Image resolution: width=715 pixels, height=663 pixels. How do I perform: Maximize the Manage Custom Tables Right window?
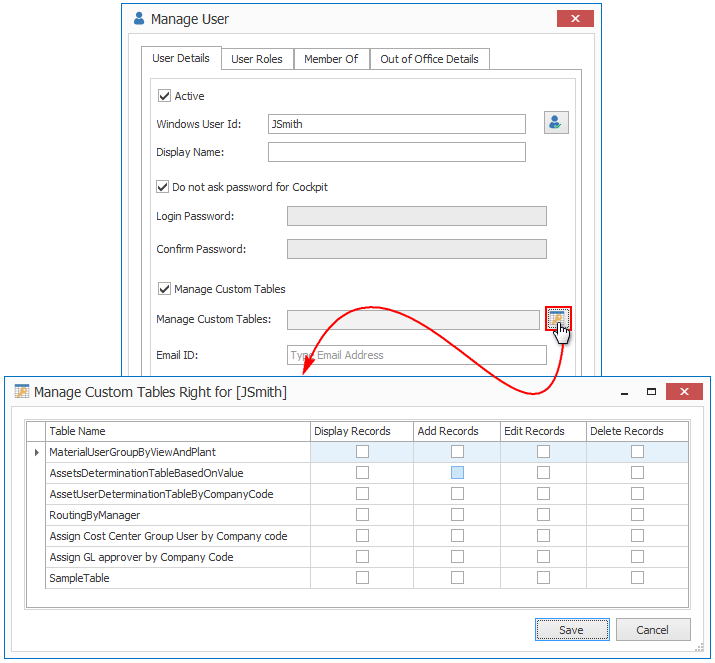(x=651, y=392)
